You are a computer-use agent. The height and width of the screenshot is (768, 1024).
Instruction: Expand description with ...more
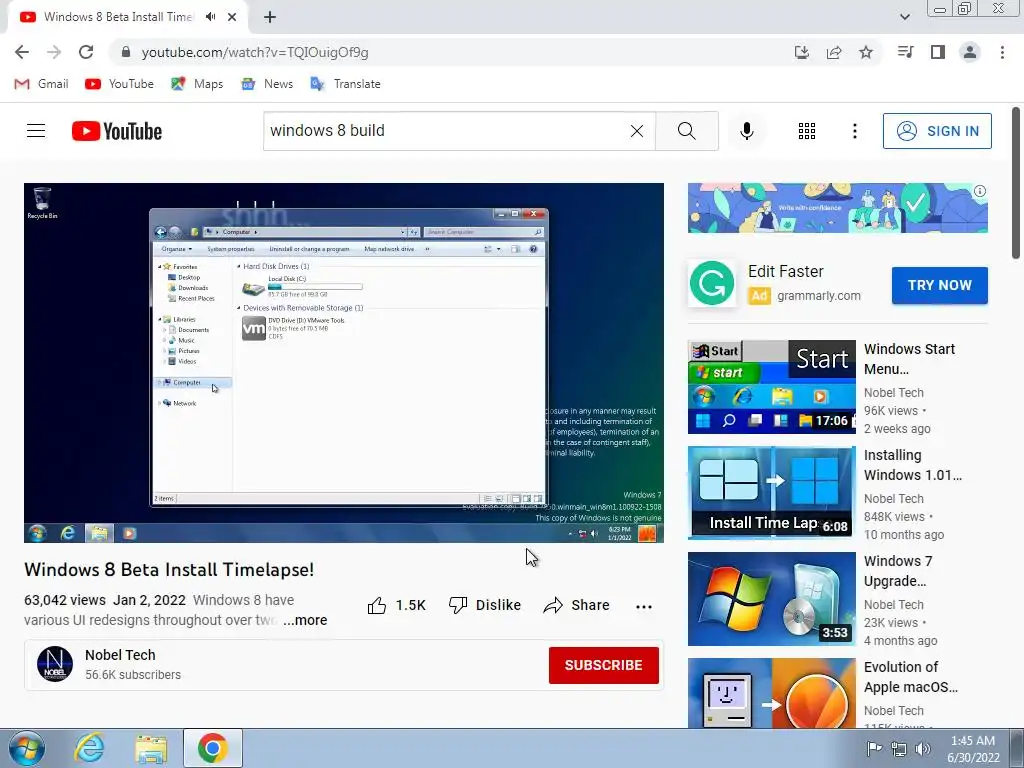(x=305, y=620)
